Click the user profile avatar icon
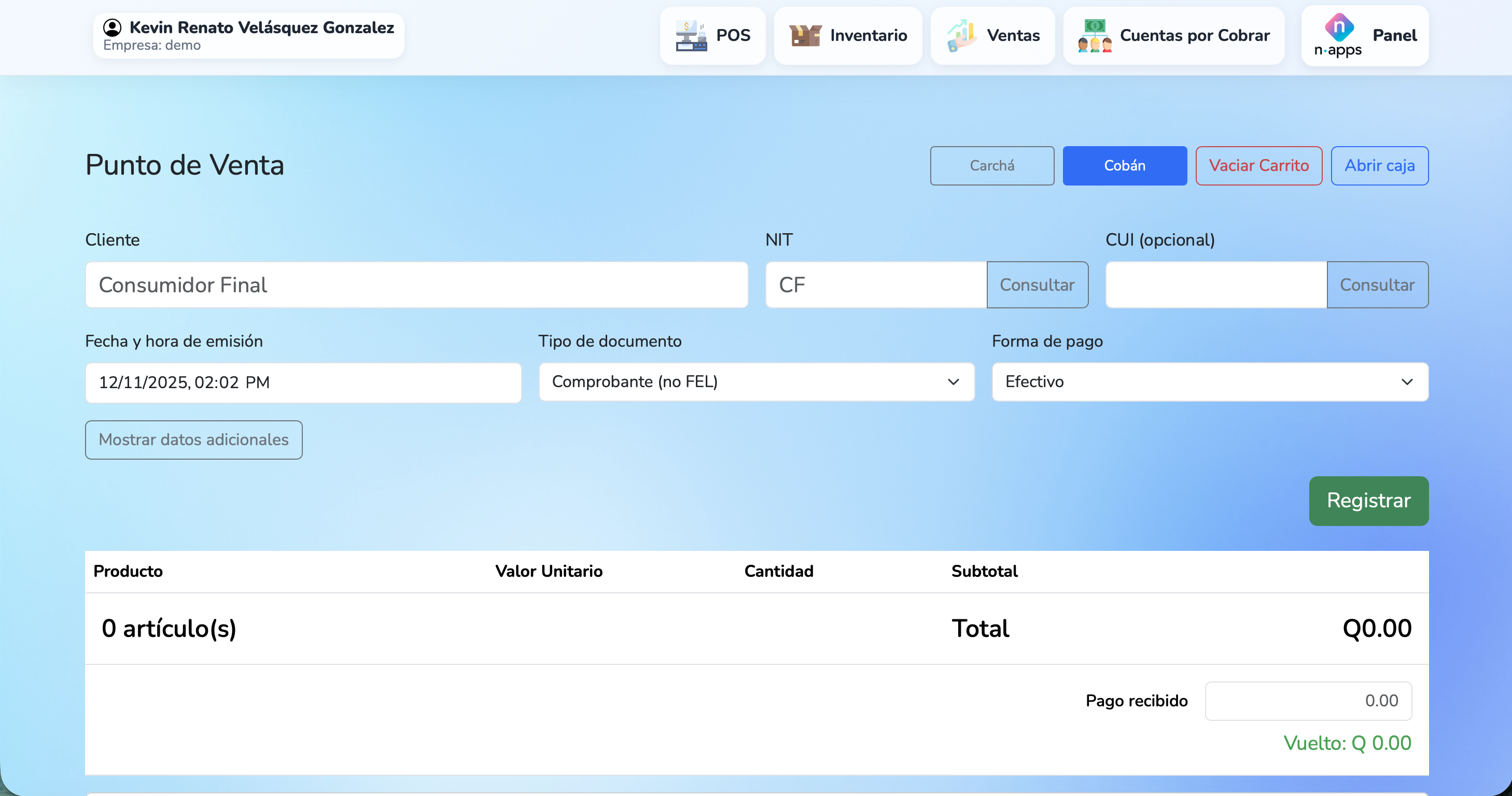Viewport: 1512px width, 796px height. click(x=112, y=27)
